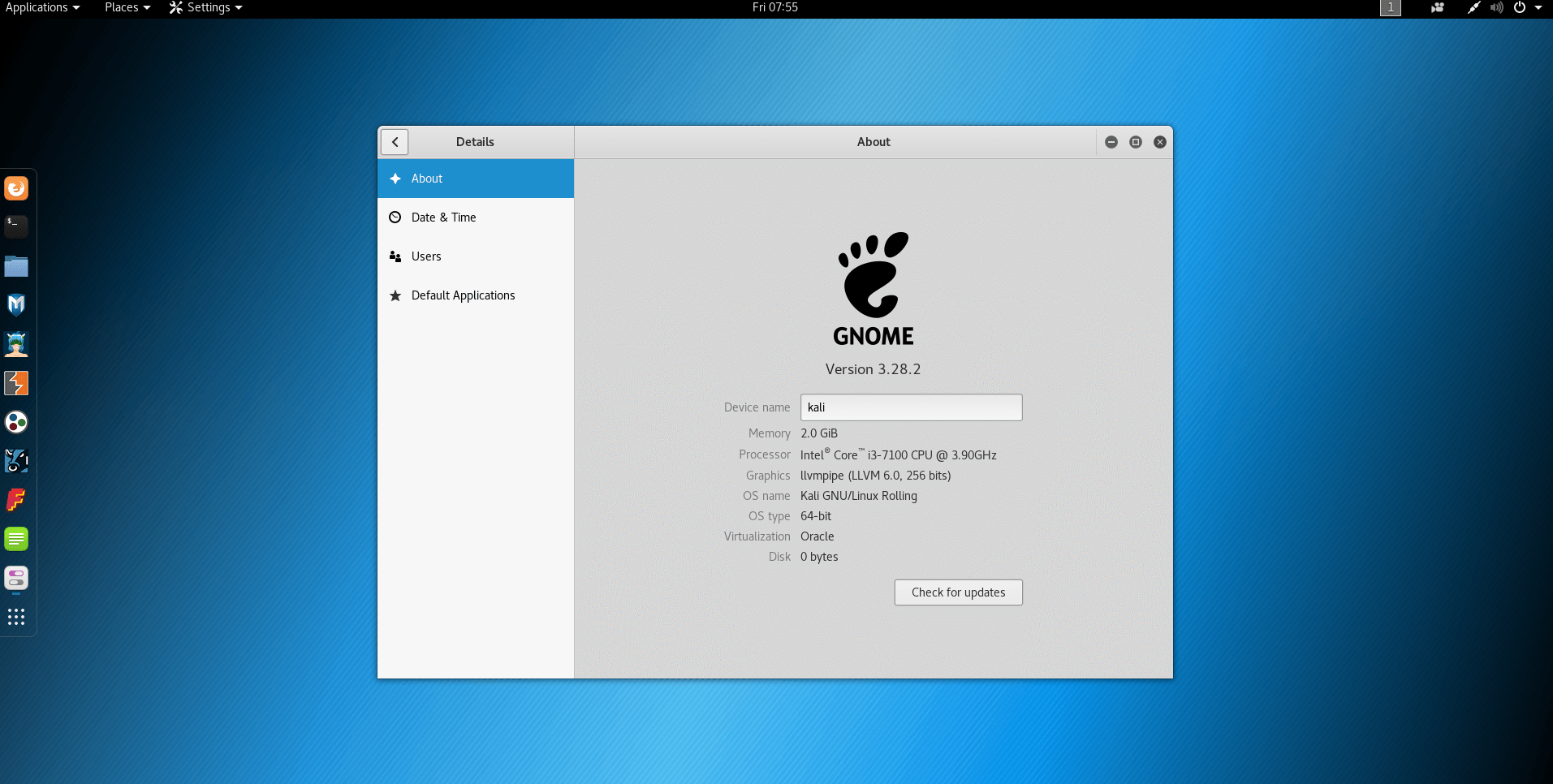Click the power icon in top bar
Screen dimensions: 1553x784
tap(1520, 7)
